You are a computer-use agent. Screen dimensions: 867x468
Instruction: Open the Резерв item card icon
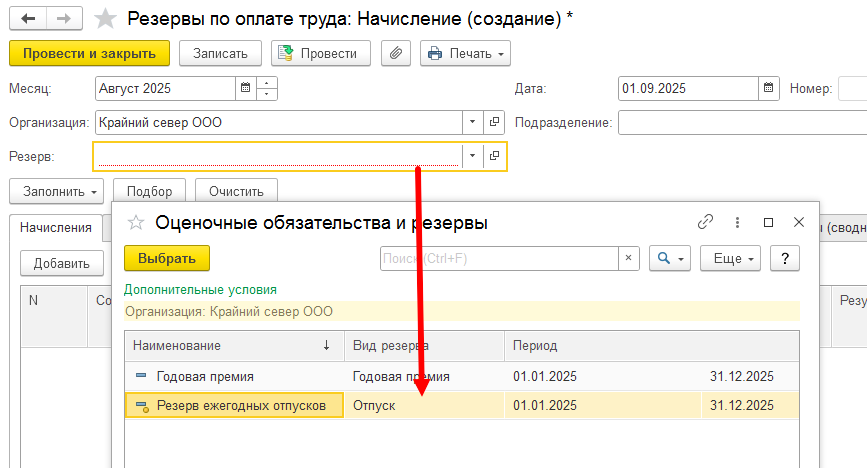click(x=494, y=157)
